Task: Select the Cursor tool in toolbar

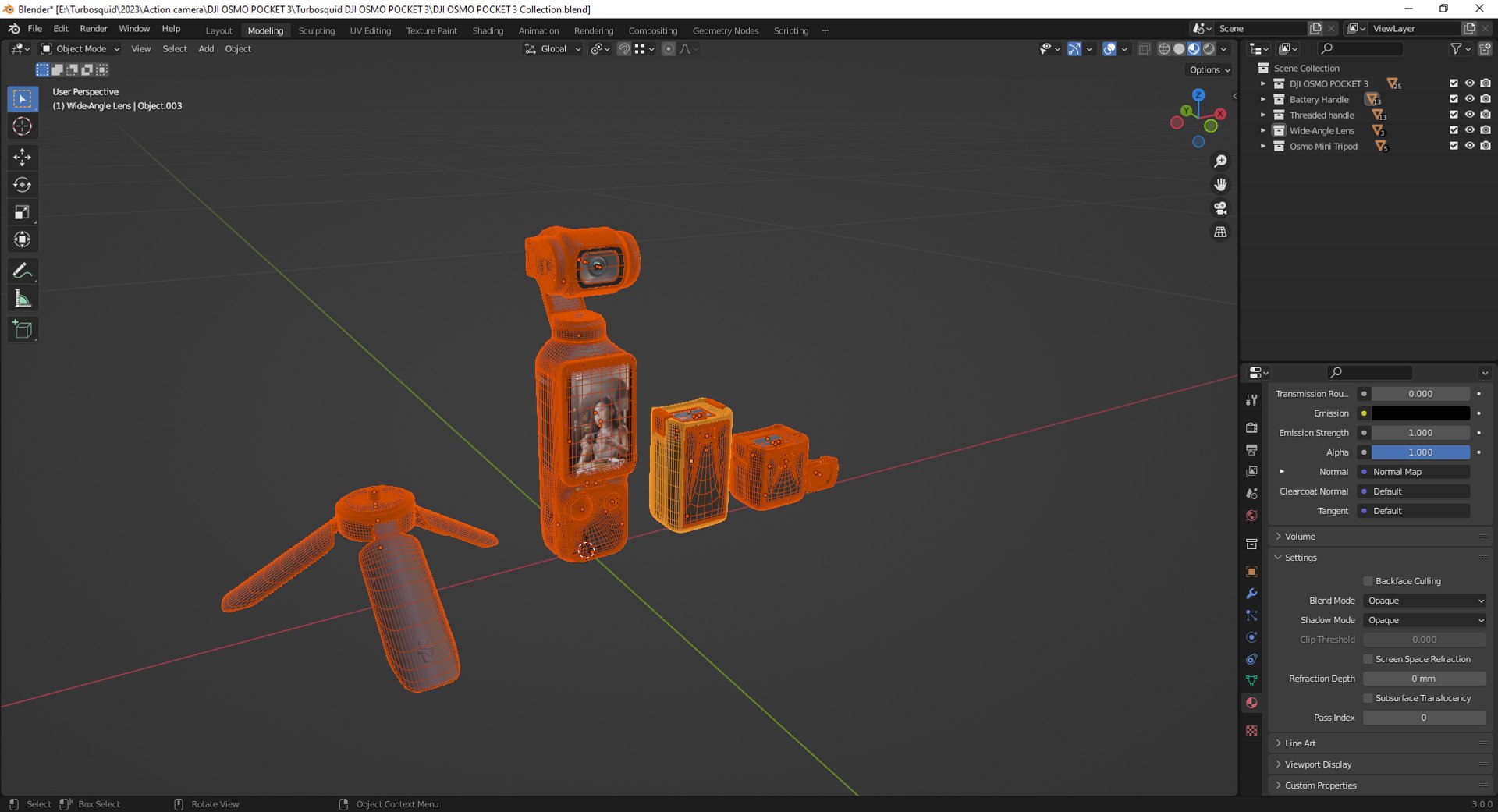Action: click(22, 126)
